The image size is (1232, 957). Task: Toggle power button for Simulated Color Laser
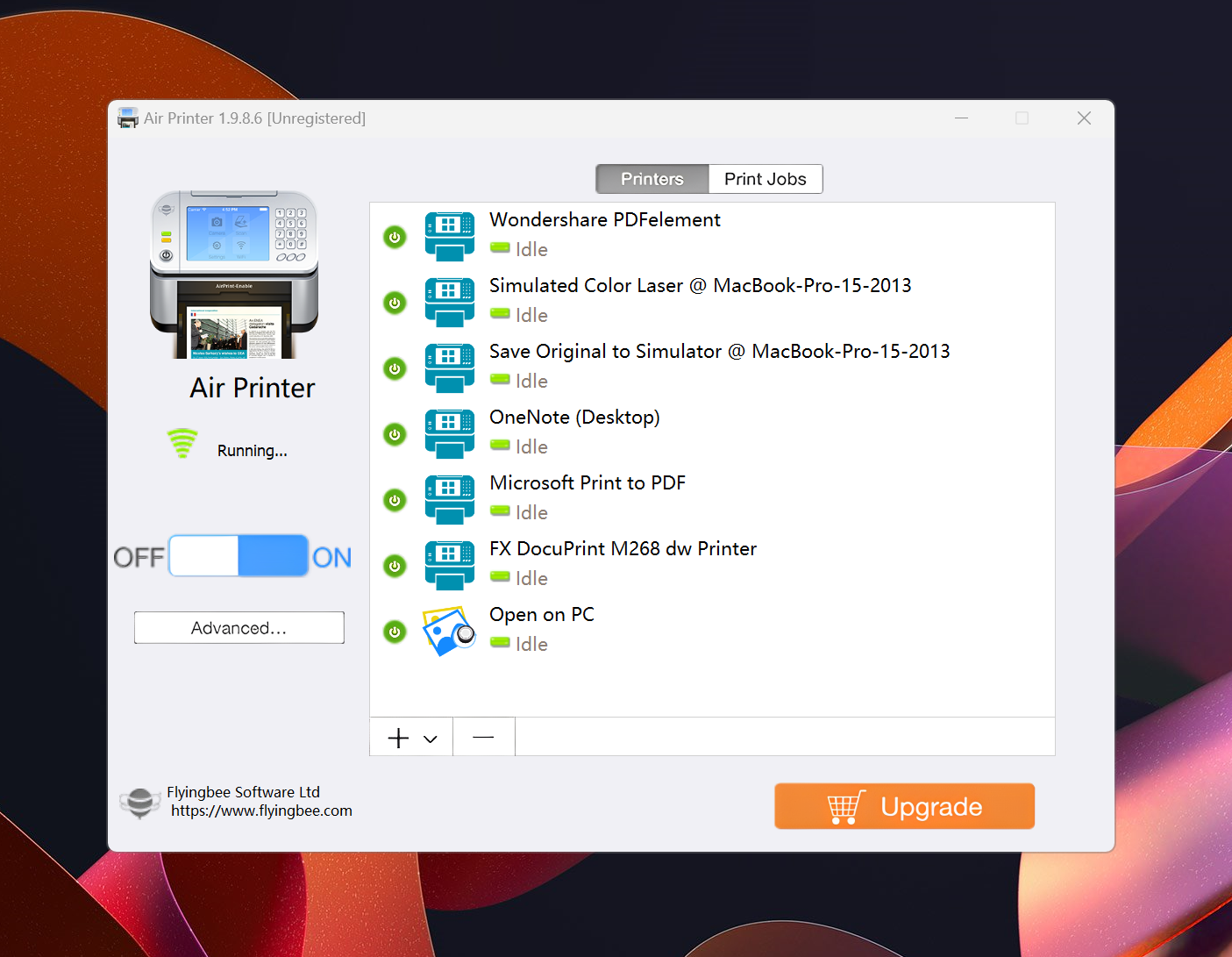pos(395,303)
